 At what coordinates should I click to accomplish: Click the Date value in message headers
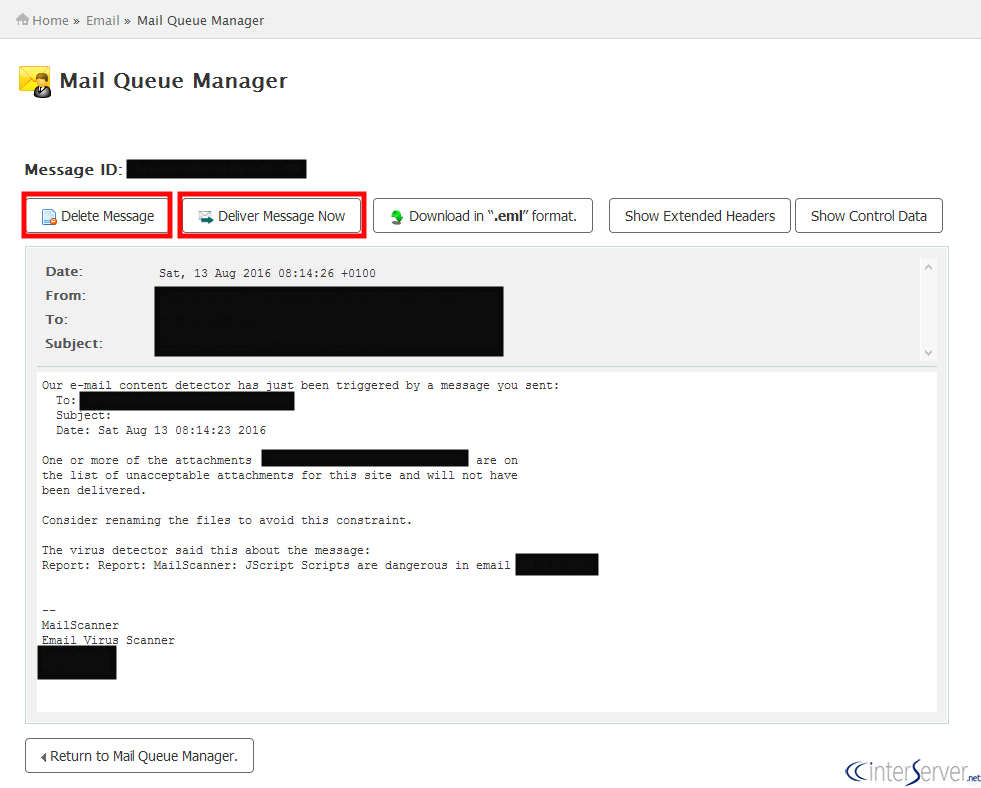267,273
